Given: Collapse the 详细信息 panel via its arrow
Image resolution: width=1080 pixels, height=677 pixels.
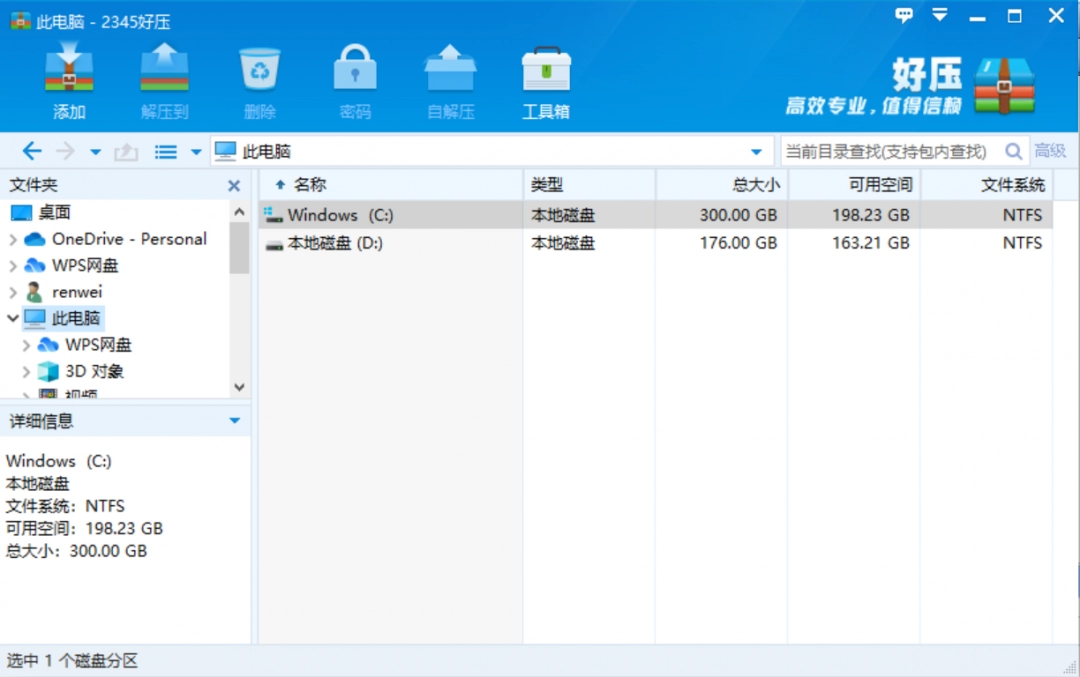Looking at the screenshot, I should pyautogui.click(x=234, y=420).
